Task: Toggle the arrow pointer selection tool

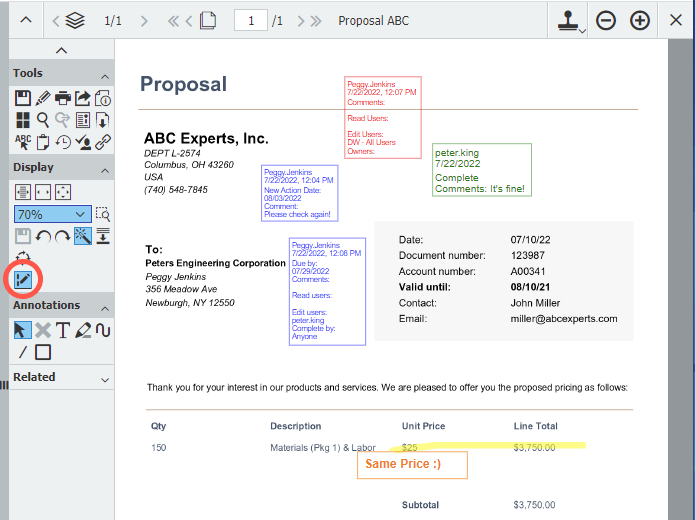Action: tap(23, 330)
